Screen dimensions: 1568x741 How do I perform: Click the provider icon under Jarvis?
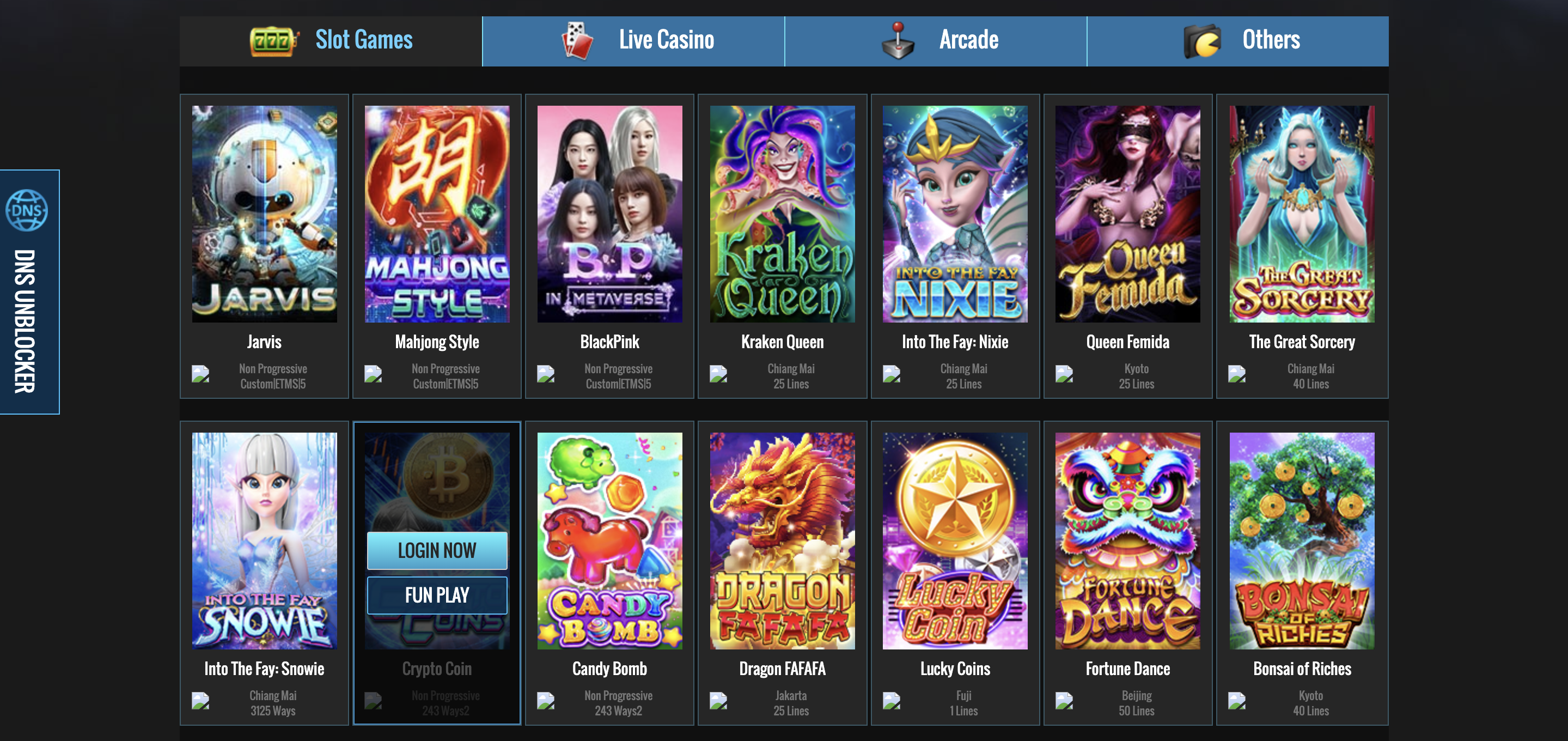[x=200, y=374]
